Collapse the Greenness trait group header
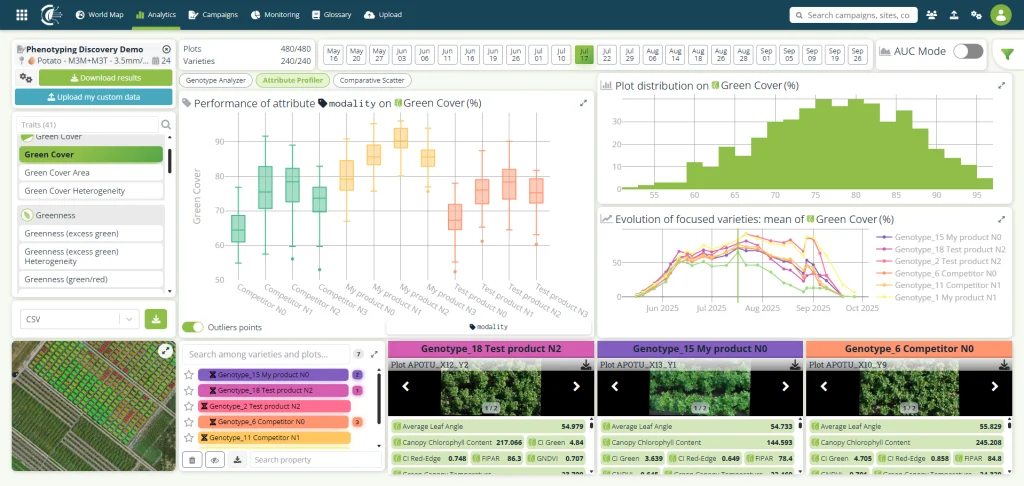 (x=90, y=215)
